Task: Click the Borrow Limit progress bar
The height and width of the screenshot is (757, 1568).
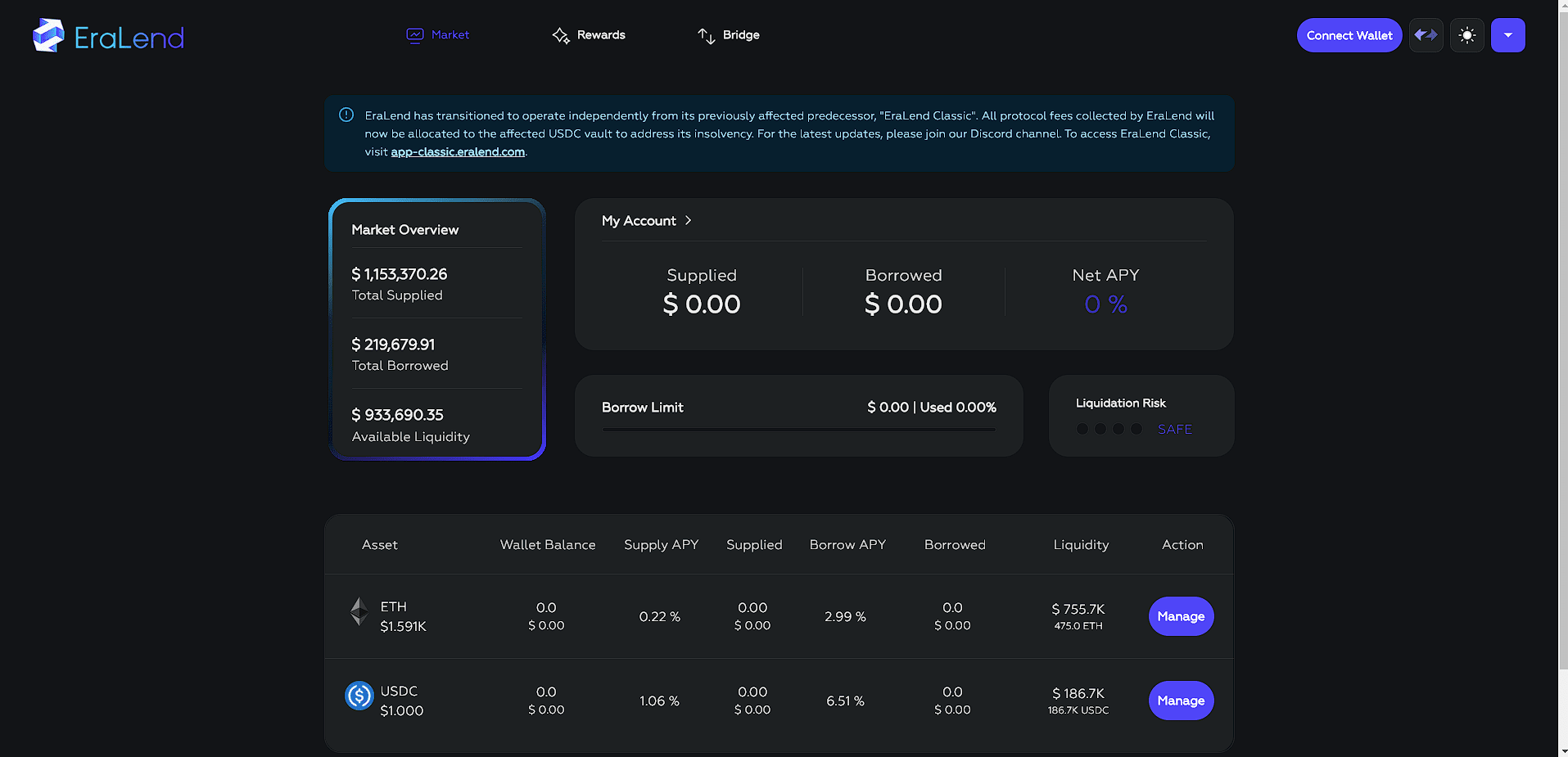Action: (x=798, y=430)
